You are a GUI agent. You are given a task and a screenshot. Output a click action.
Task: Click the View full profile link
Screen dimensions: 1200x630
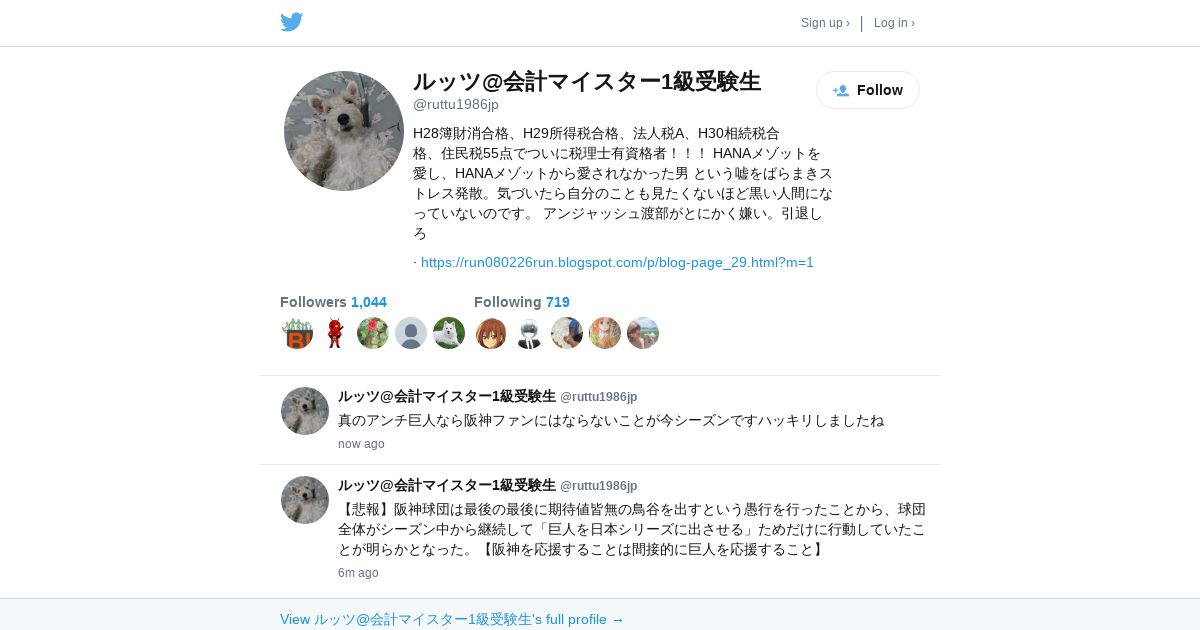[x=452, y=619]
